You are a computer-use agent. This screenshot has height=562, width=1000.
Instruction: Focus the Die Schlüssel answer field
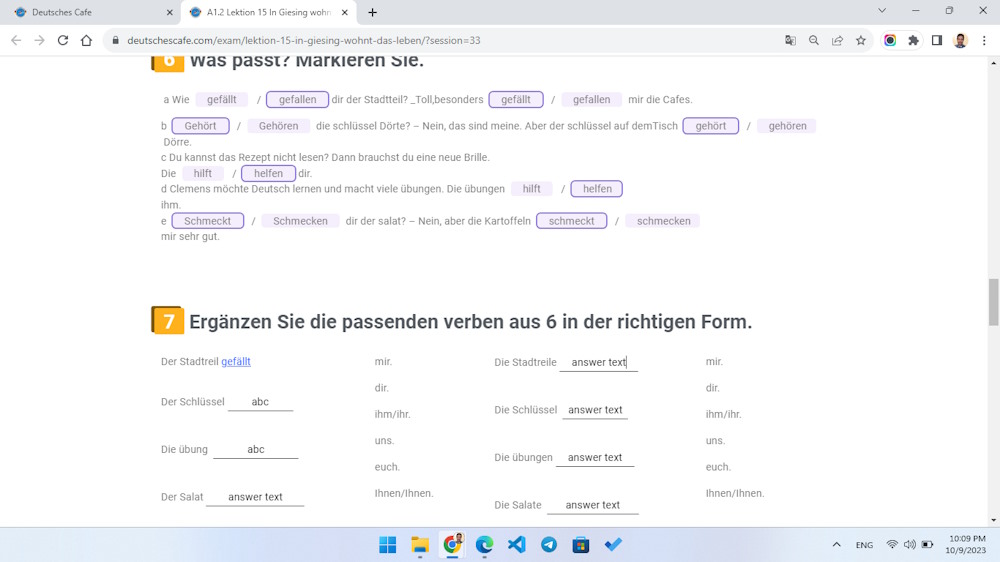(595, 410)
